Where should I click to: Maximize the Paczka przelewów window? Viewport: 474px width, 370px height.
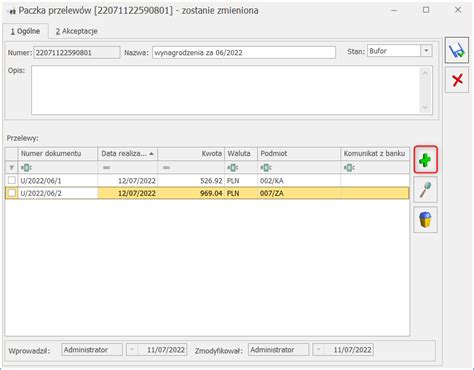point(426,10)
